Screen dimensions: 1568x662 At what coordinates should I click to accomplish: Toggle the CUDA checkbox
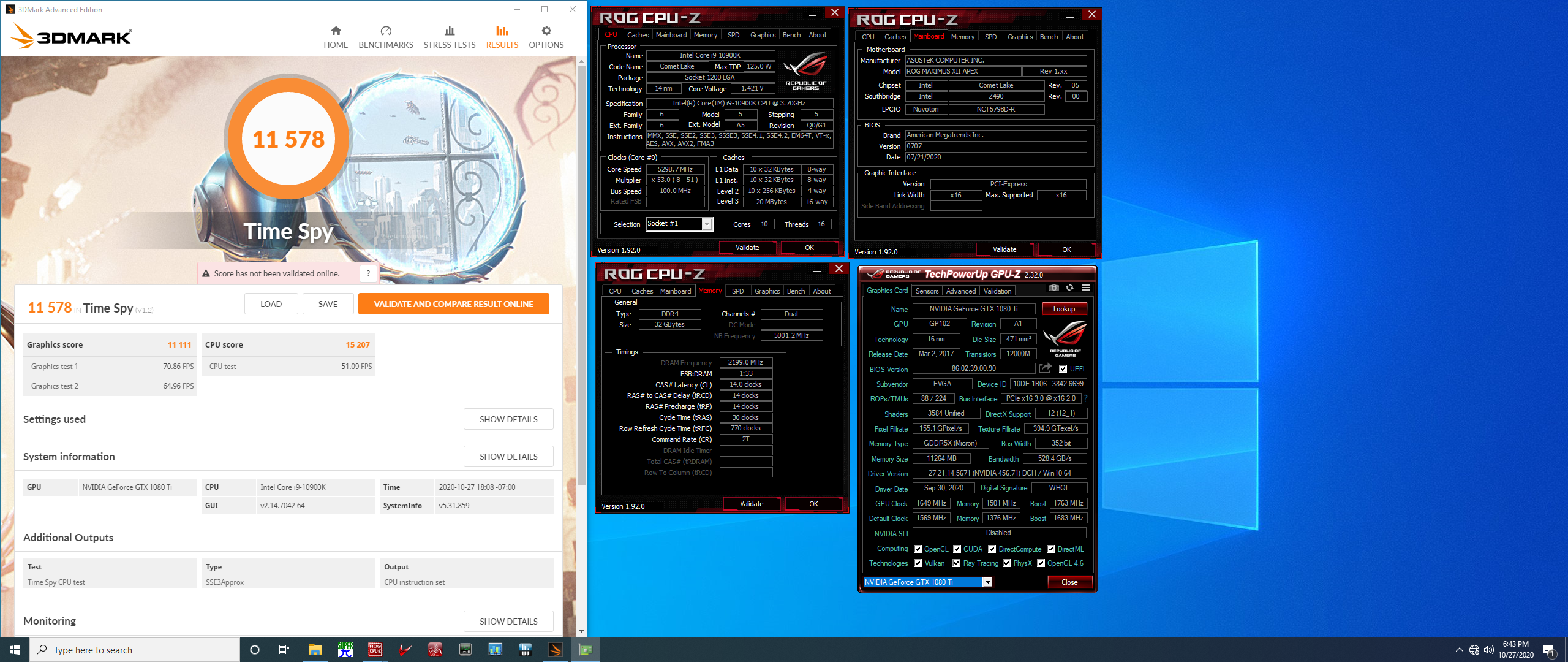pyautogui.click(x=957, y=549)
